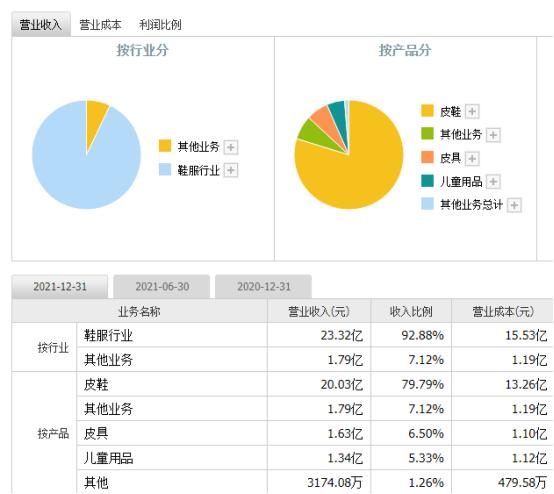Click 营业收入(元) column header

click(319, 311)
